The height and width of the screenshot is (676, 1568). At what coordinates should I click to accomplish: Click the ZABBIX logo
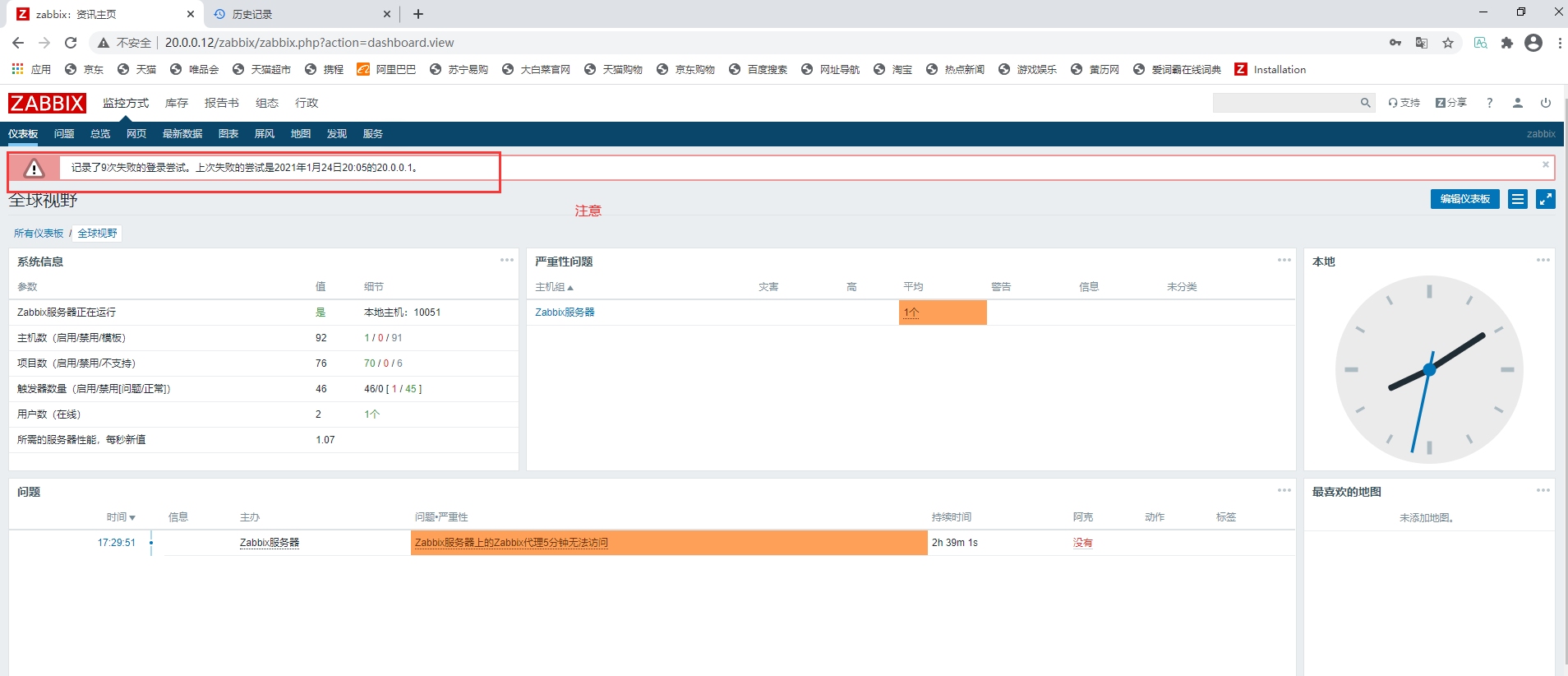point(47,103)
